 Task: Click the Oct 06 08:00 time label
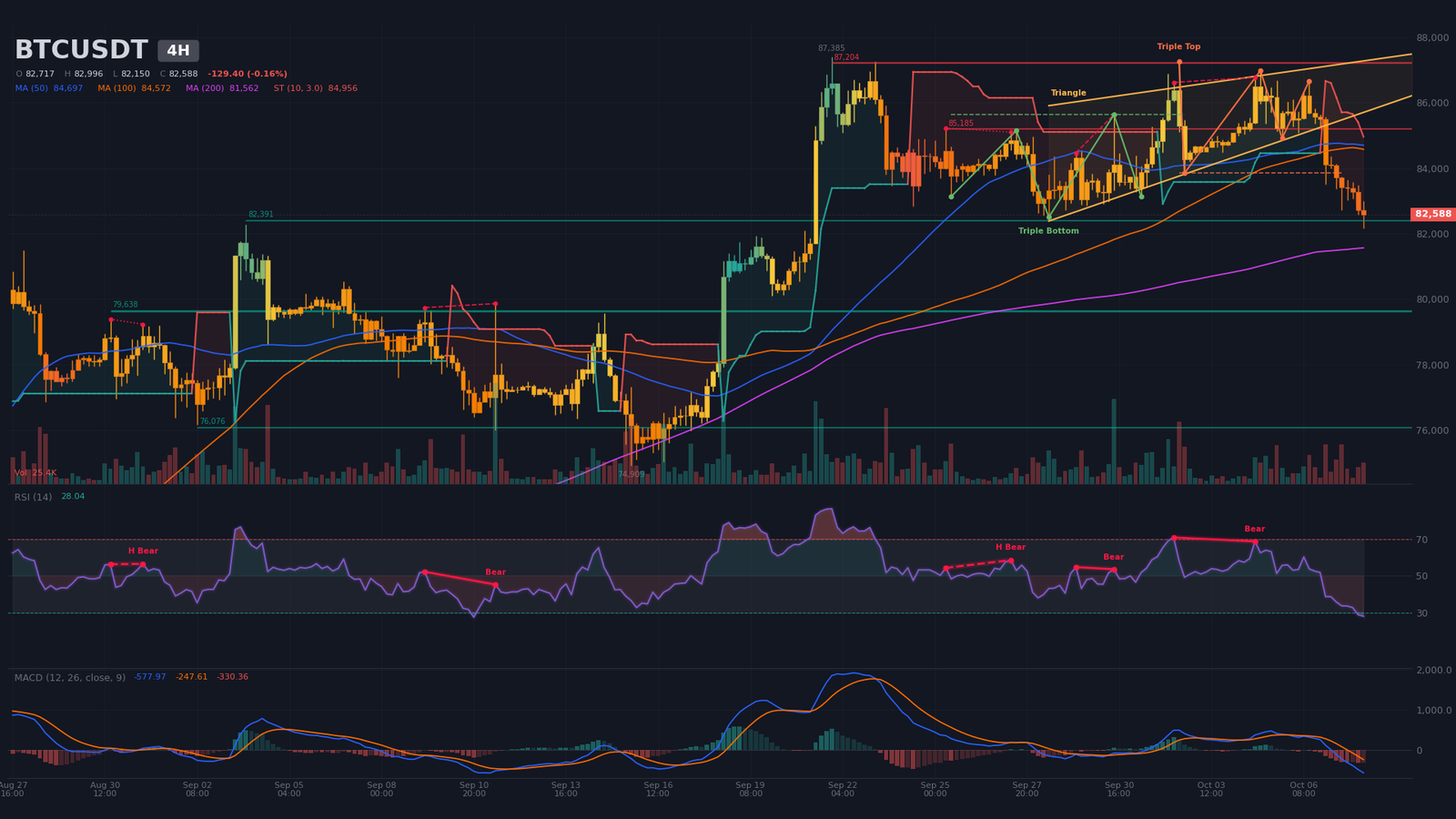[x=1304, y=789]
